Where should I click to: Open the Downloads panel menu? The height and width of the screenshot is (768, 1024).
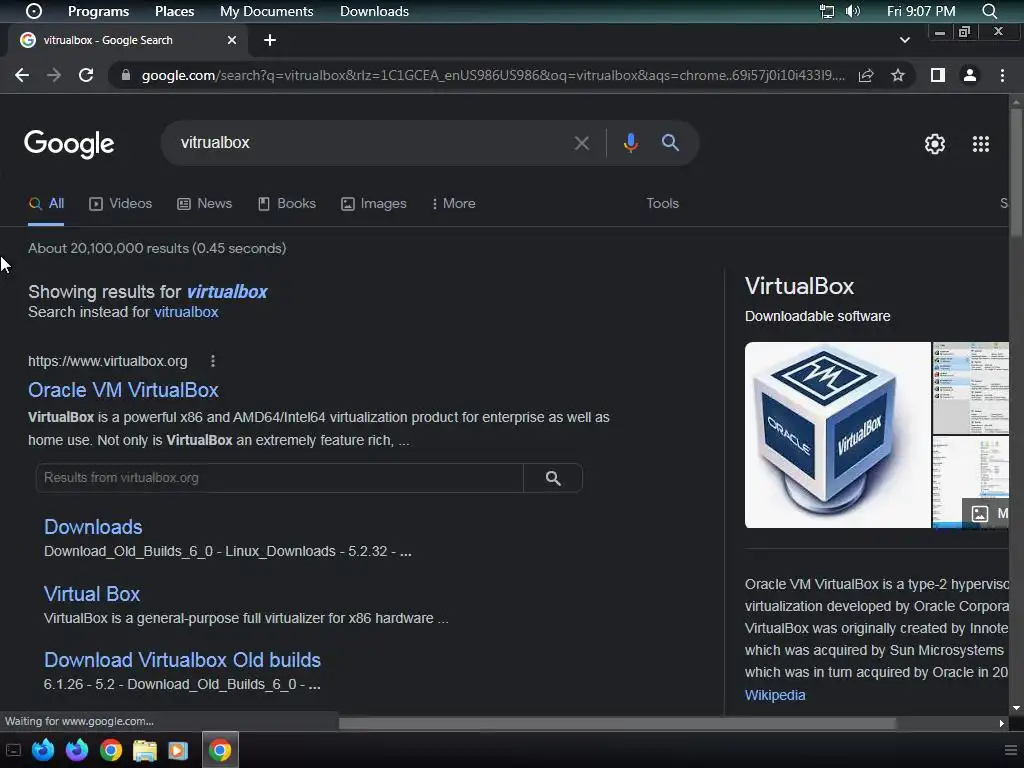(374, 11)
